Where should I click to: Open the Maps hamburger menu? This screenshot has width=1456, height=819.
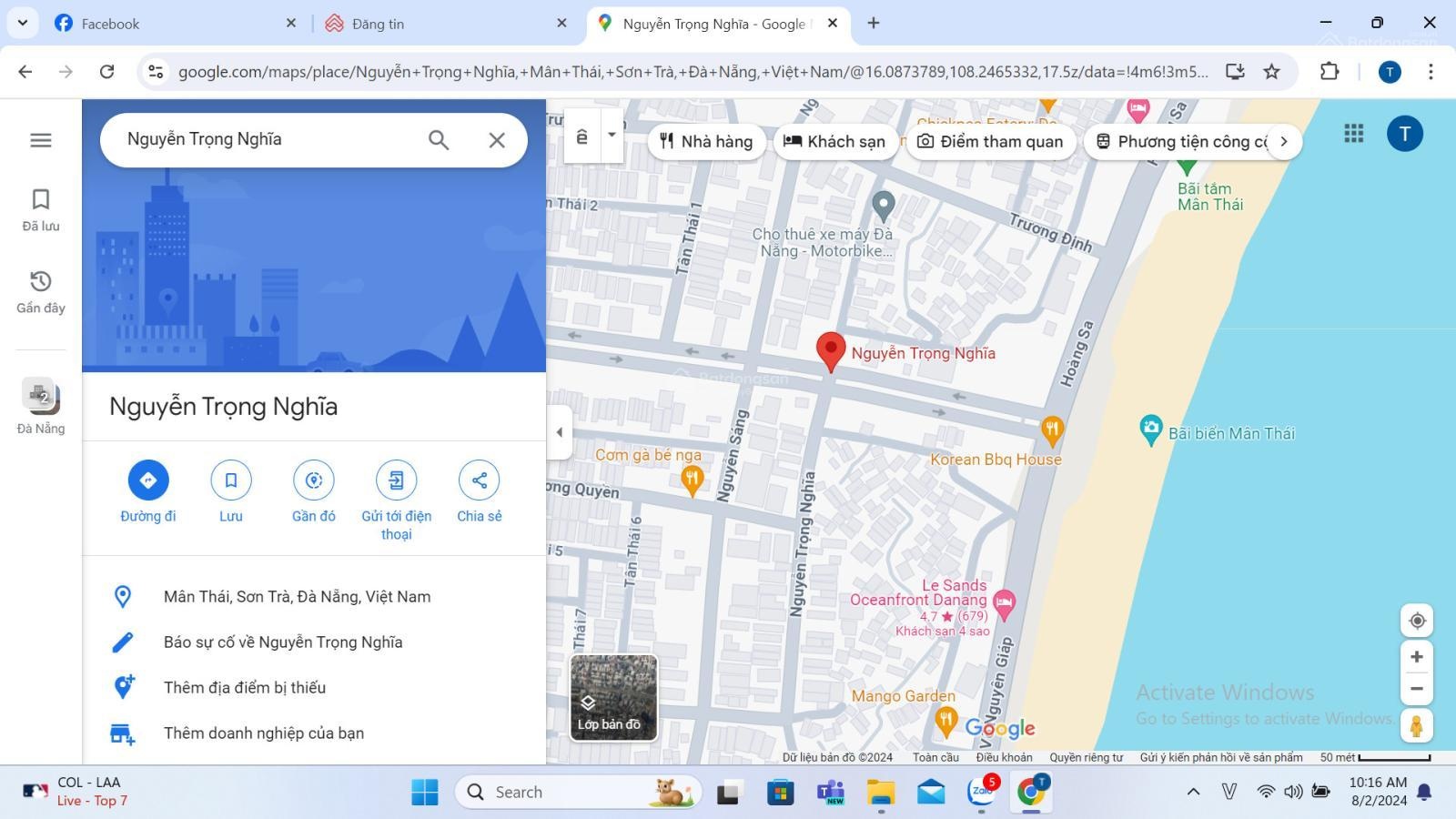[x=41, y=140]
